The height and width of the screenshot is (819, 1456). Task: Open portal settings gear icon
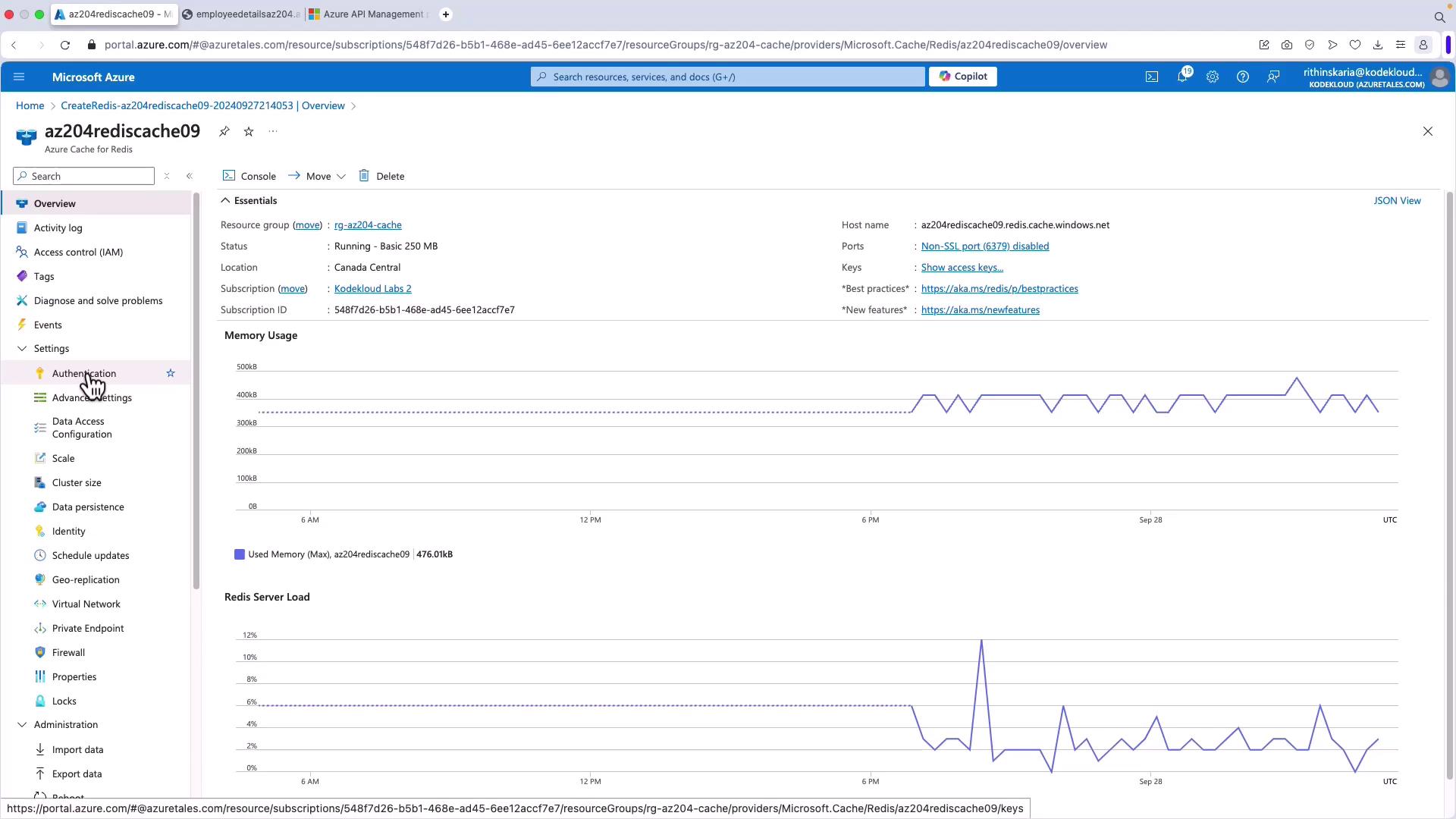tap(1212, 77)
